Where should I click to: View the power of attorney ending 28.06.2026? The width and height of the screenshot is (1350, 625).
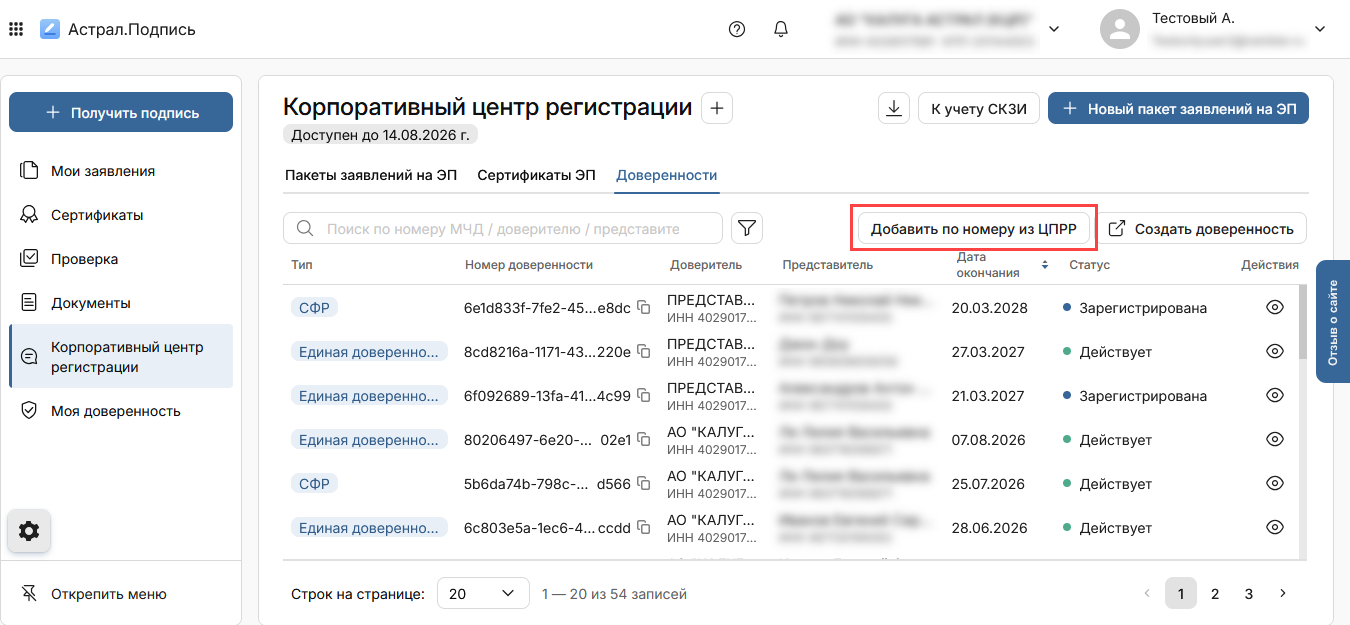[1274, 528]
